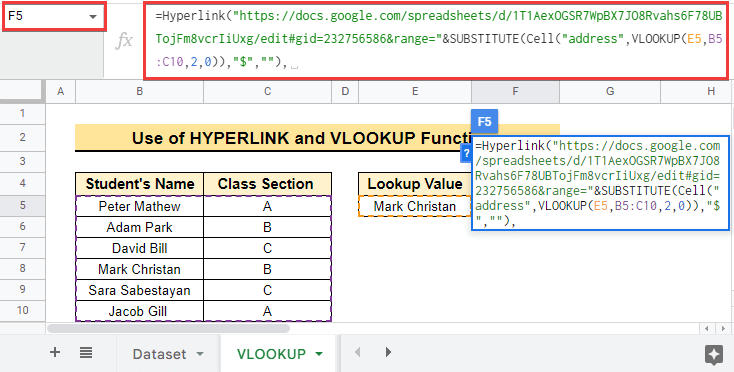Click the horizontal scrollbar thumb
Image resolution: width=734 pixels, height=372 pixels.
click(x=169, y=328)
